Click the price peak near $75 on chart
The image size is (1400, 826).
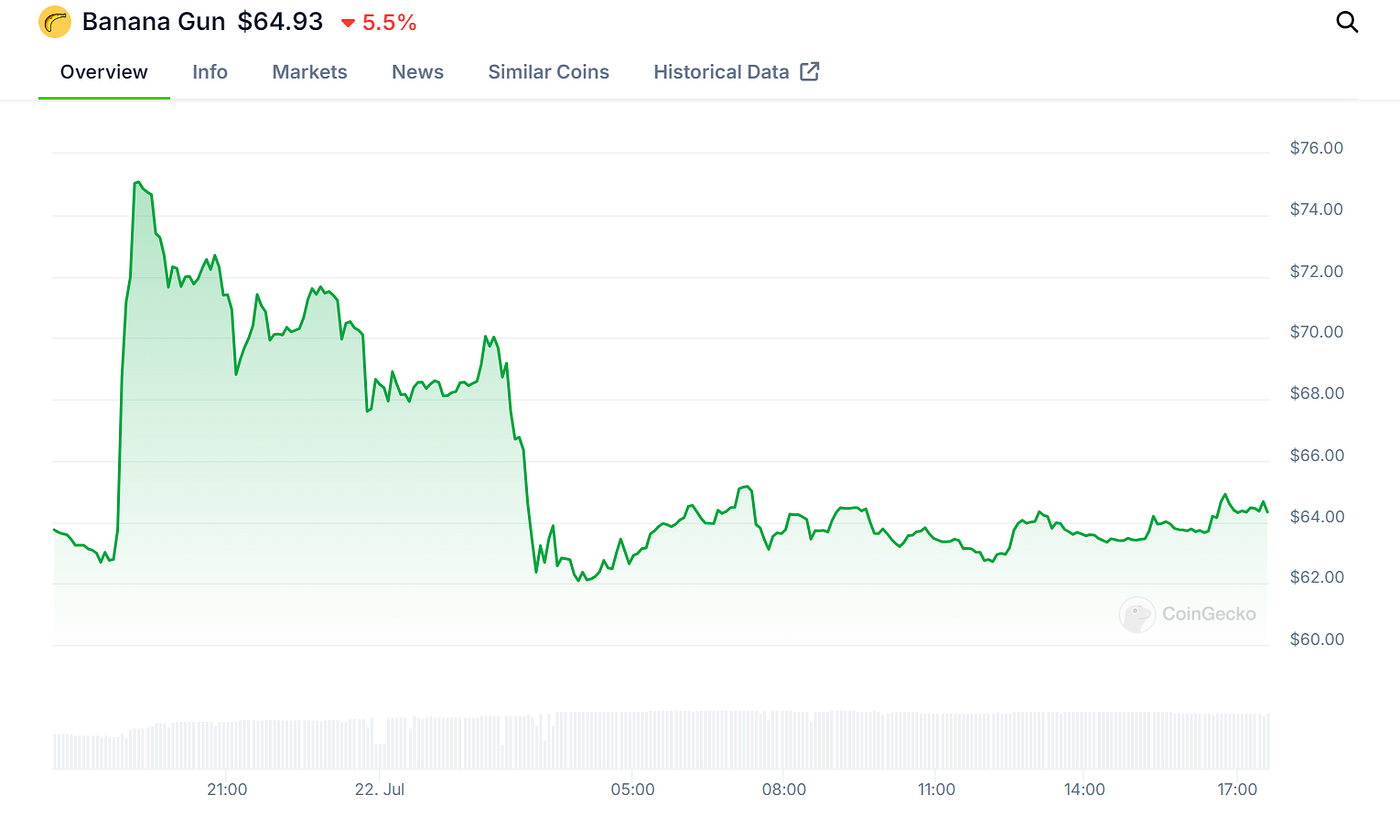pyautogui.click(x=137, y=182)
